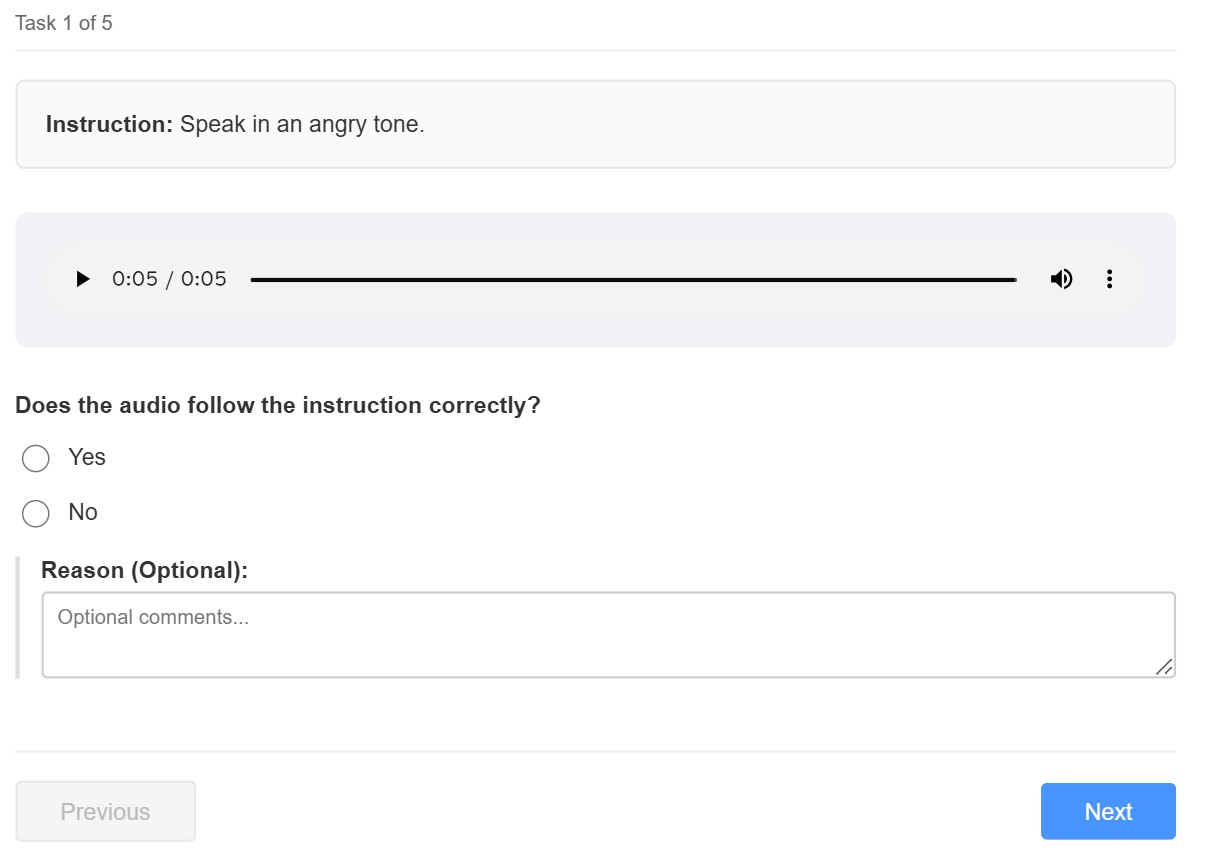
Task: Open the audio player three-dot options menu
Action: [x=1109, y=279]
